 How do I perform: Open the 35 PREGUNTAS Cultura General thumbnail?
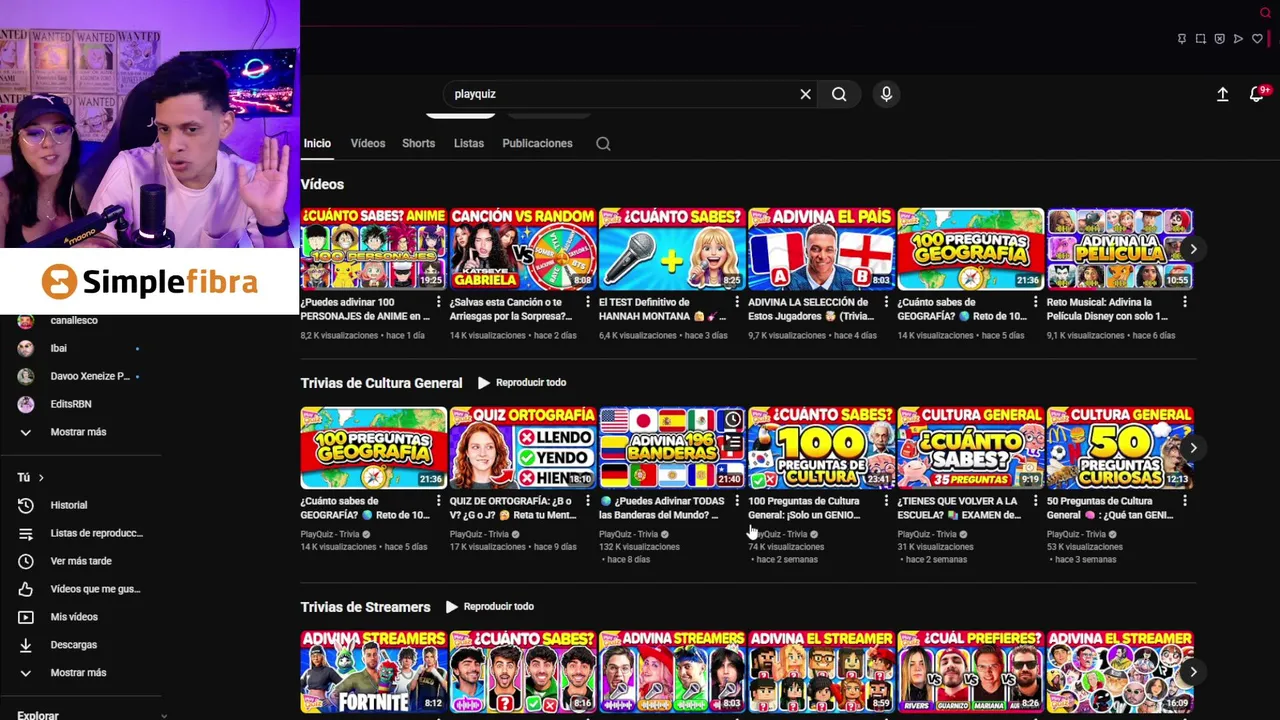pyautogui.click(x=970, y=448)
